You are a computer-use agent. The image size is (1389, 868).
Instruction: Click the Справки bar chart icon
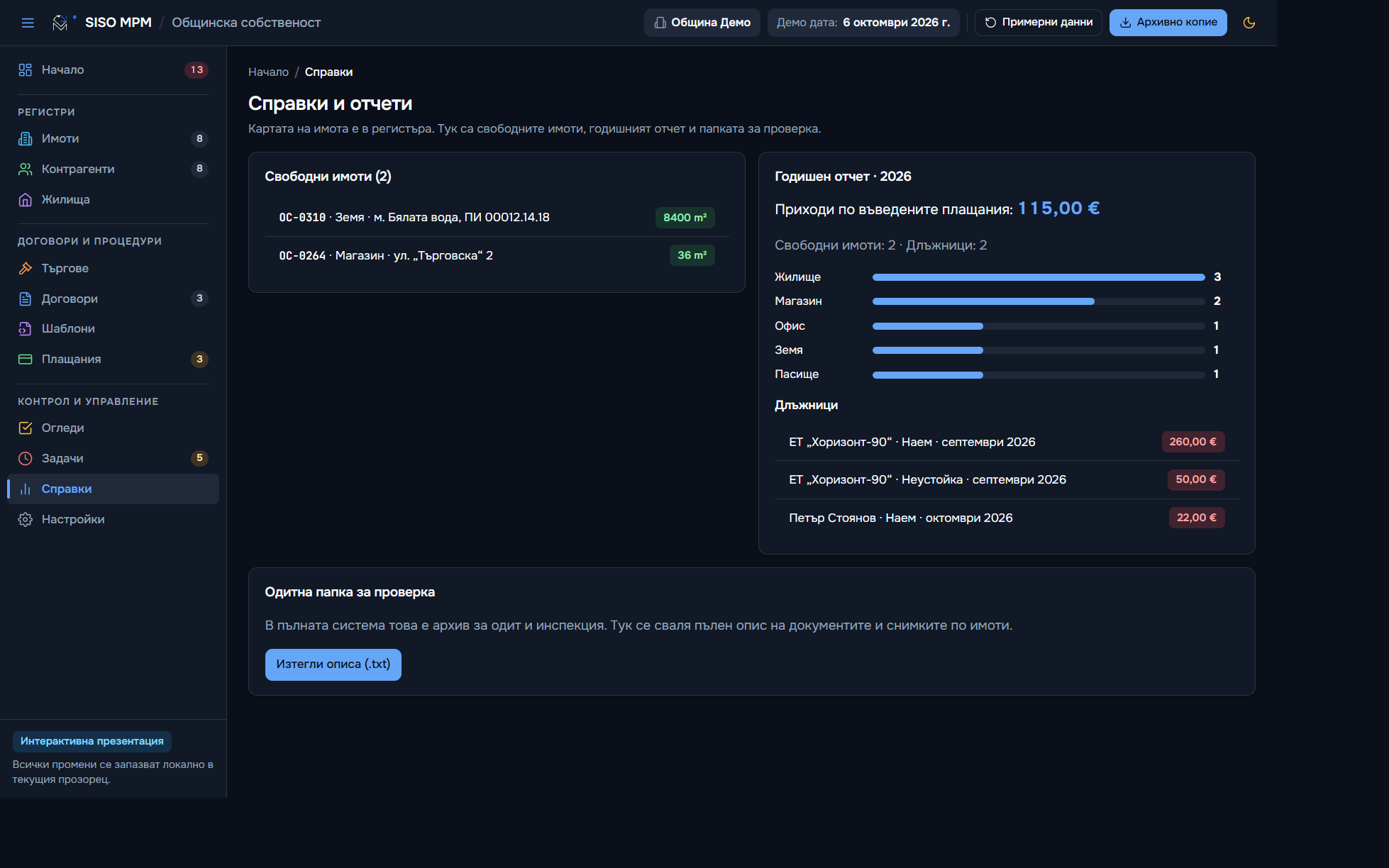(x=25, y=489)
